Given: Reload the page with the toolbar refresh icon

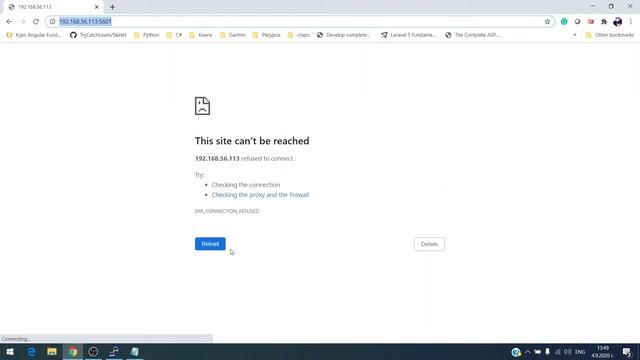Looking at the screenshot, I should point(36,22).
